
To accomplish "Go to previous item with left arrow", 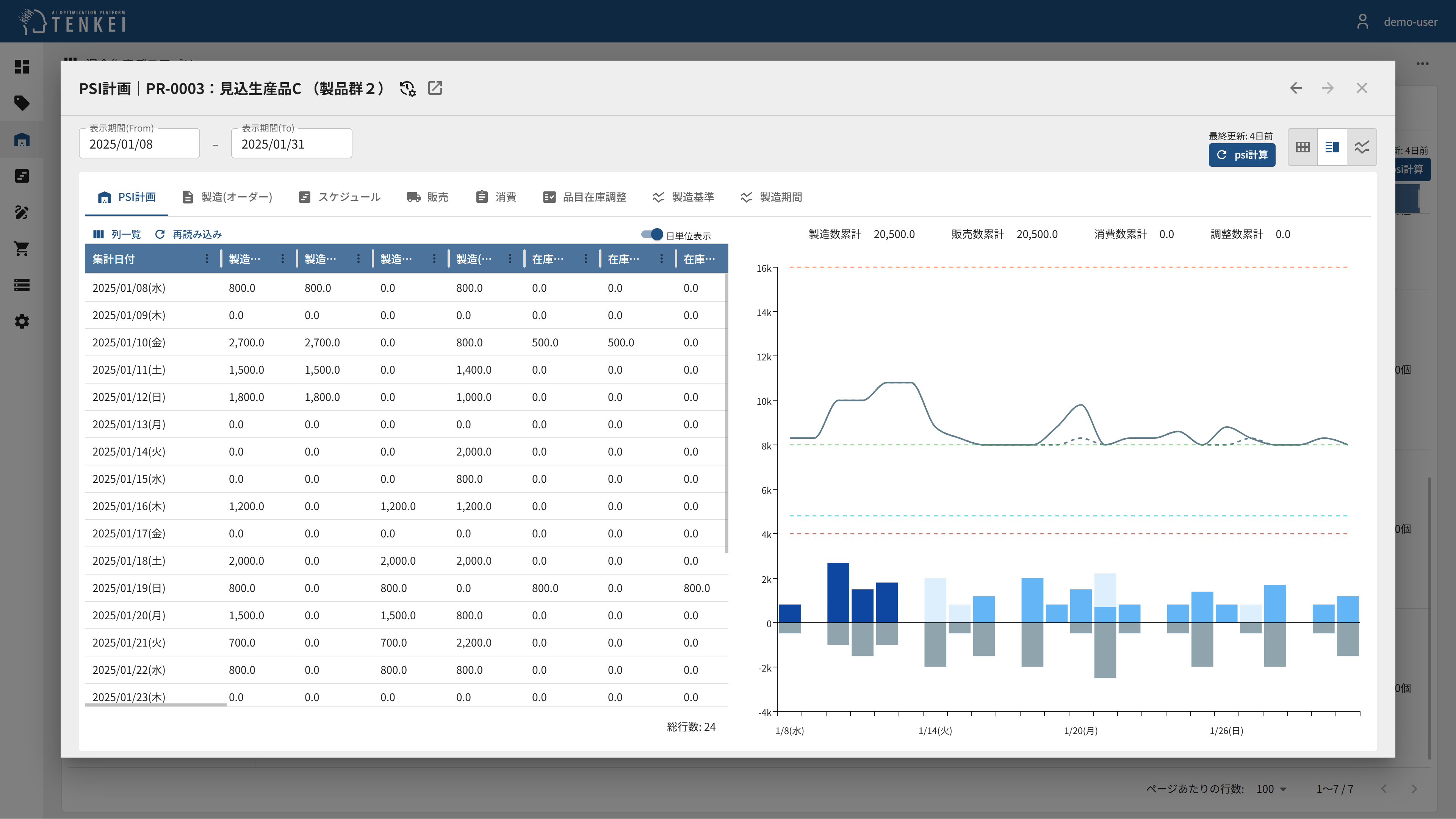I will (x=1295, y=88).
